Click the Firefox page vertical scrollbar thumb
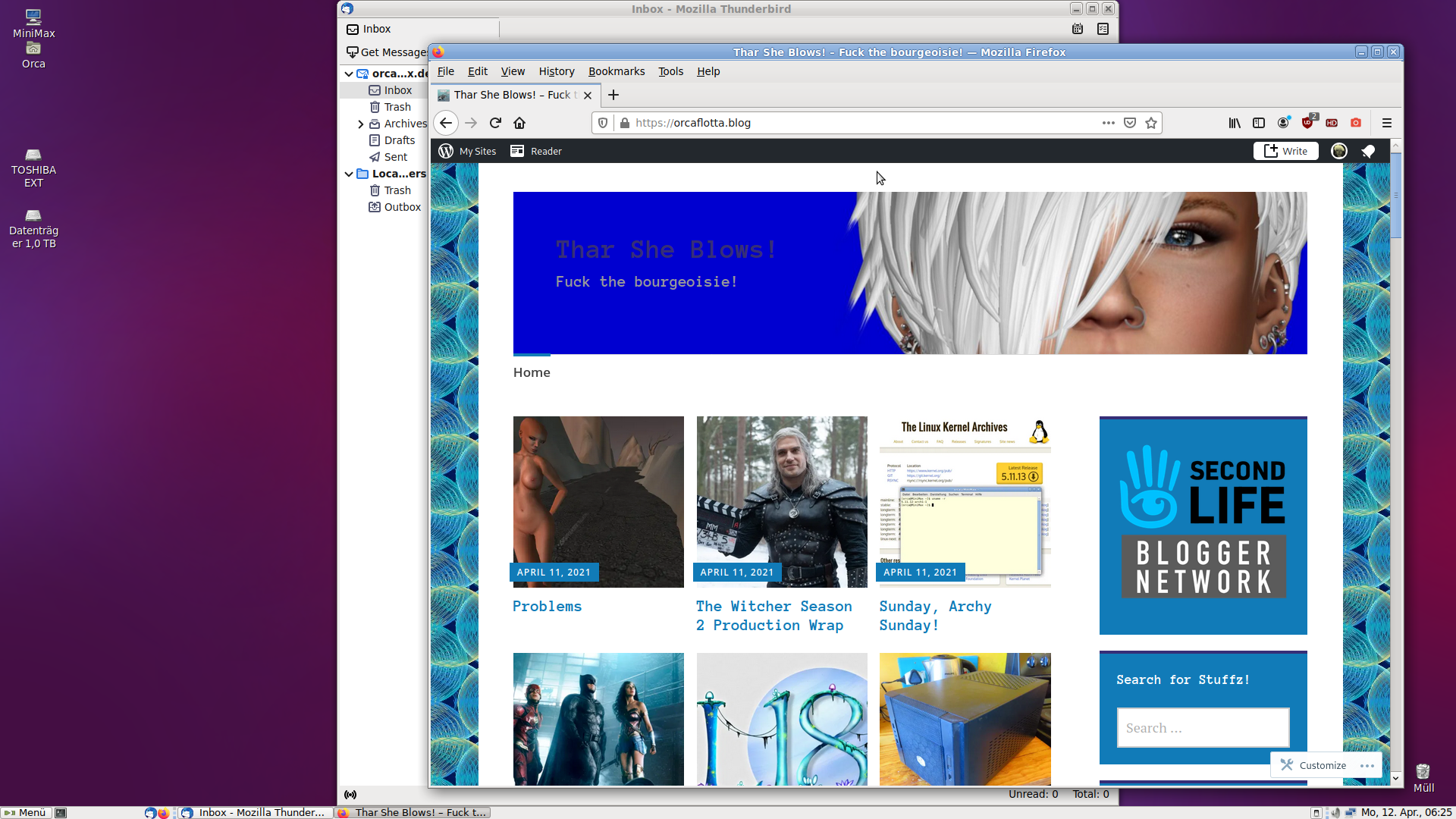Viewport: 1456px width, 819px height. tap(1396, 196)
